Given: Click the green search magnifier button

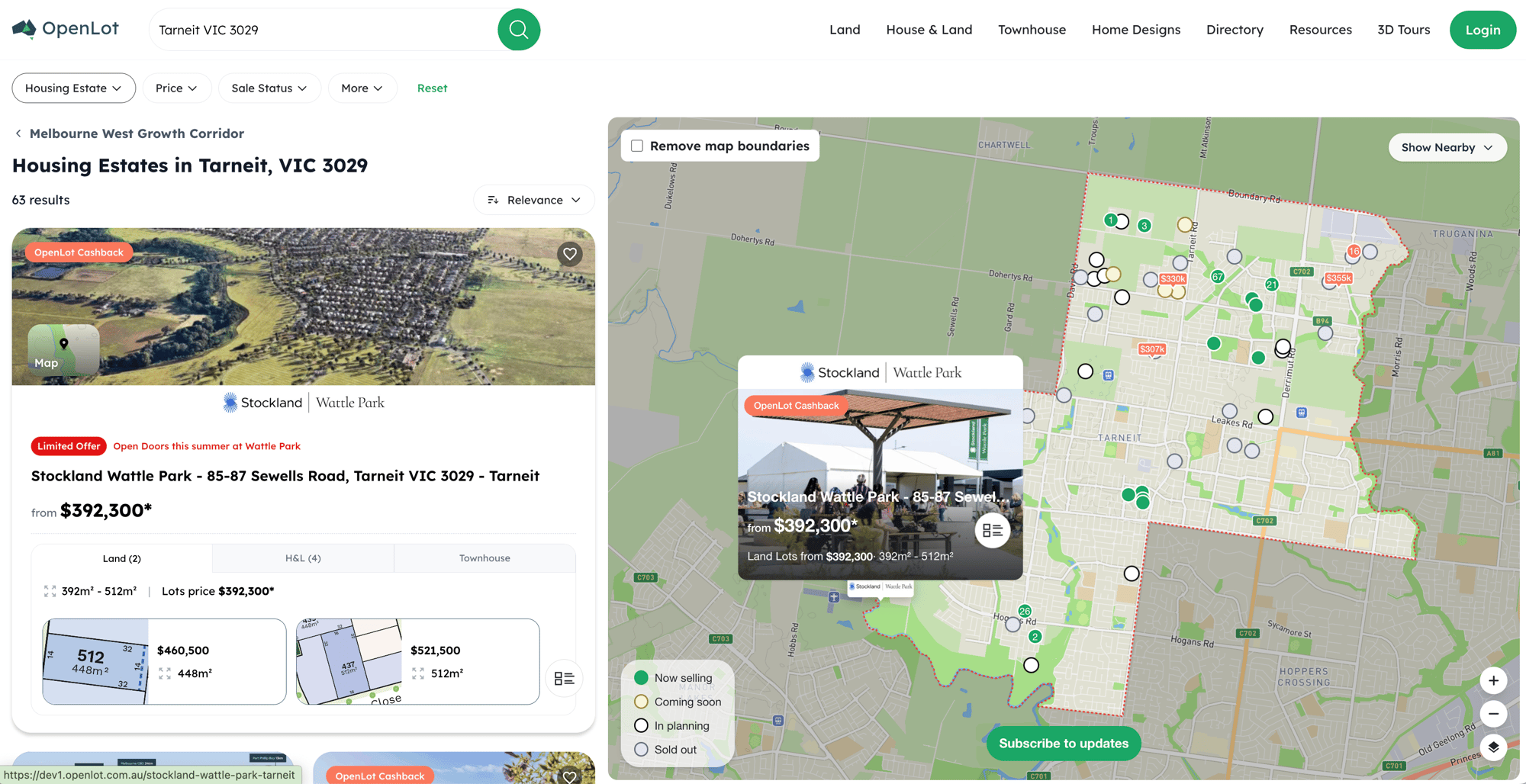Looking at the screenshot, I should 519,30.
